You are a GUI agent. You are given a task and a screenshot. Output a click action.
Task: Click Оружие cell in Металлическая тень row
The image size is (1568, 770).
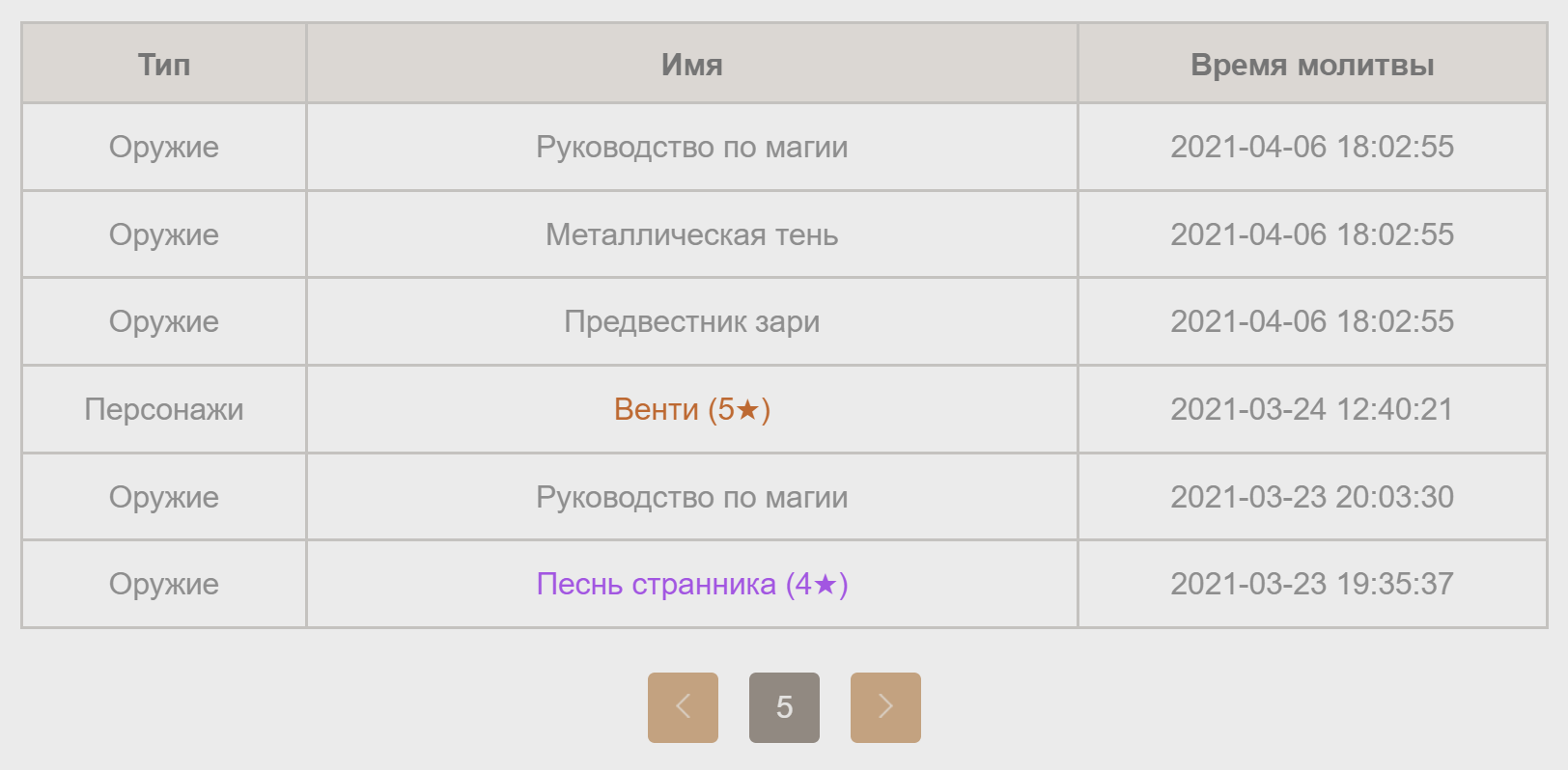[164, 234]
